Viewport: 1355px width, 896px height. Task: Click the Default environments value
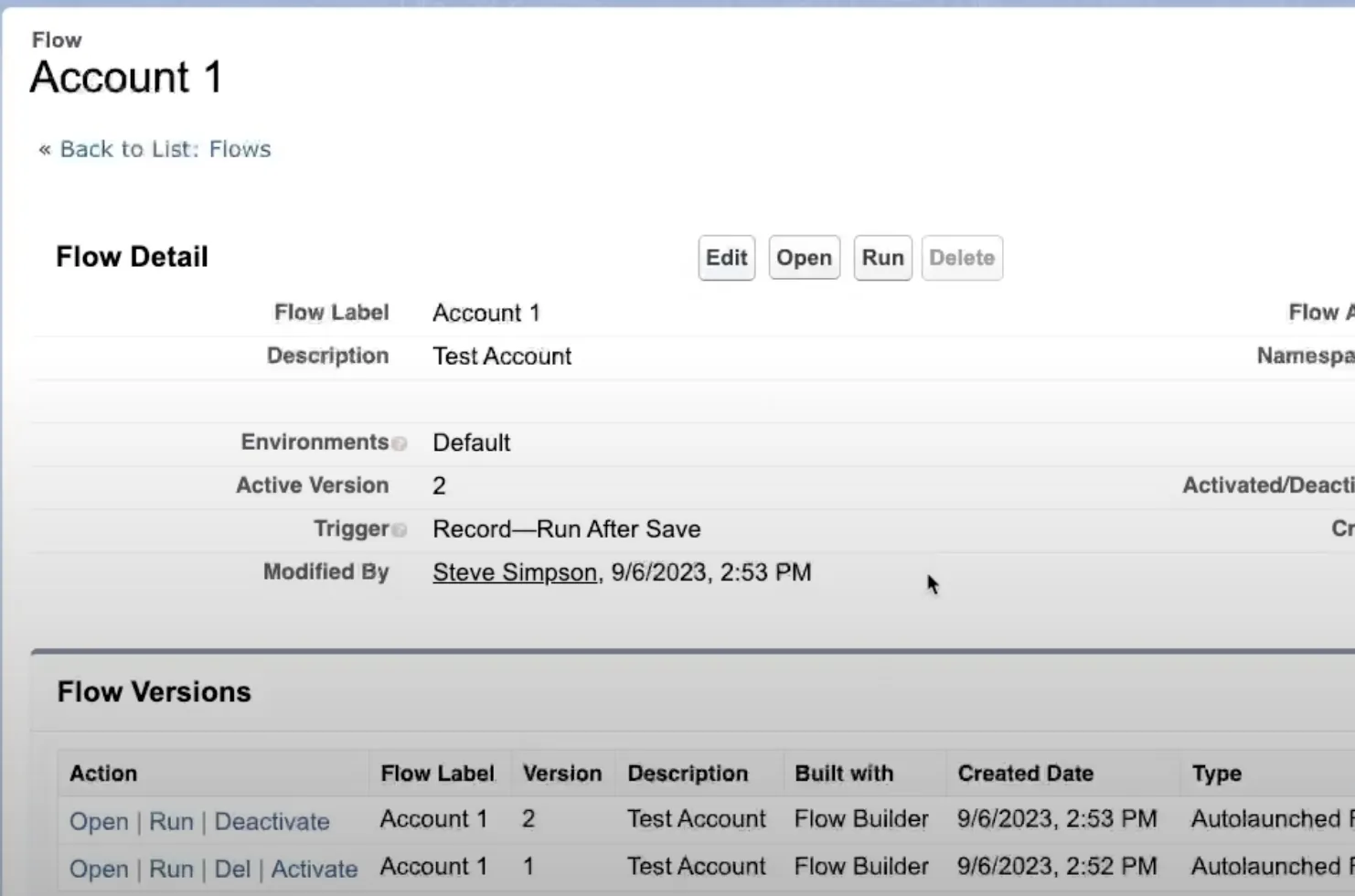pyautogui.click(x=472, y=443)
